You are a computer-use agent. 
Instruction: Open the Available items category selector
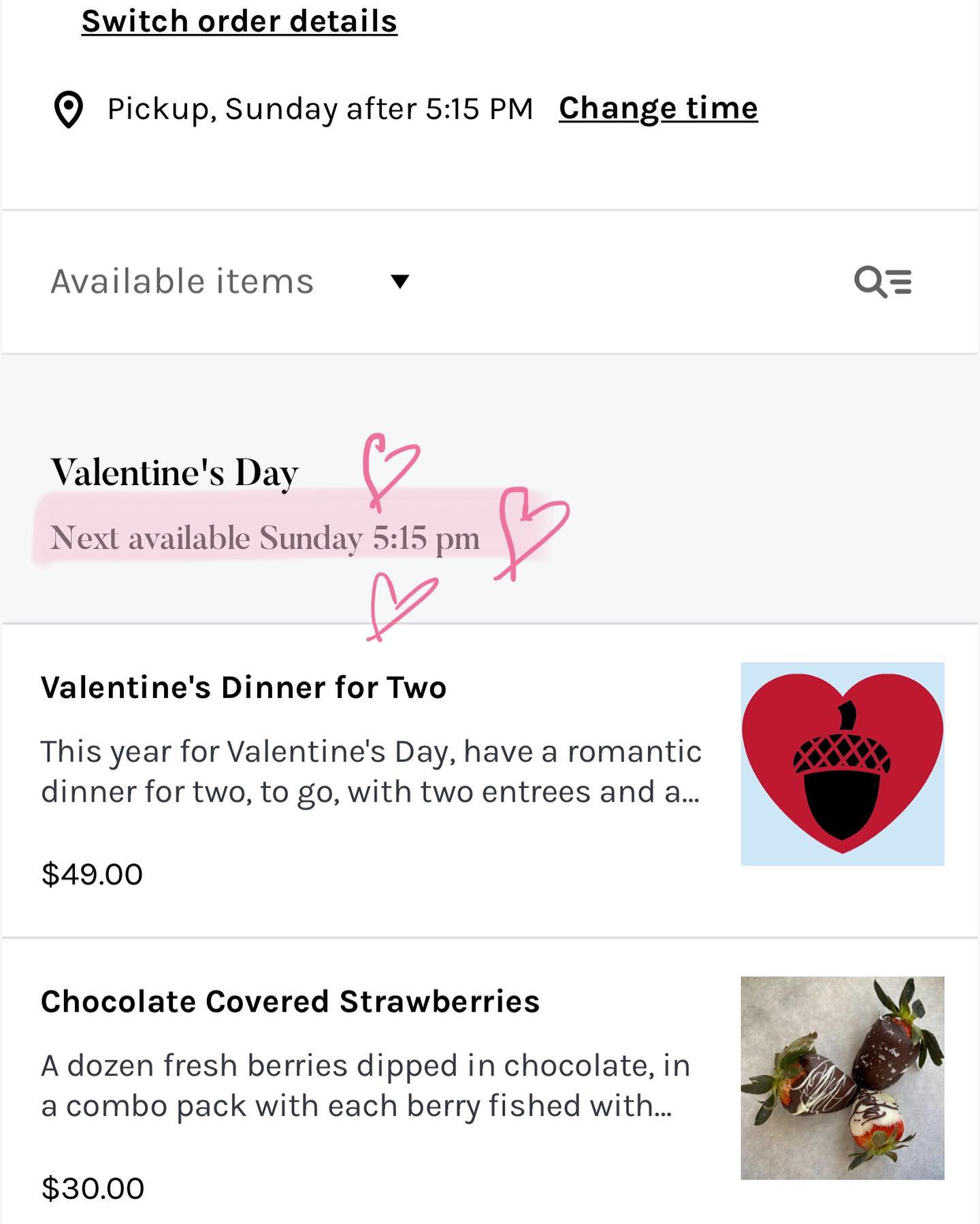tap(230, 282)
